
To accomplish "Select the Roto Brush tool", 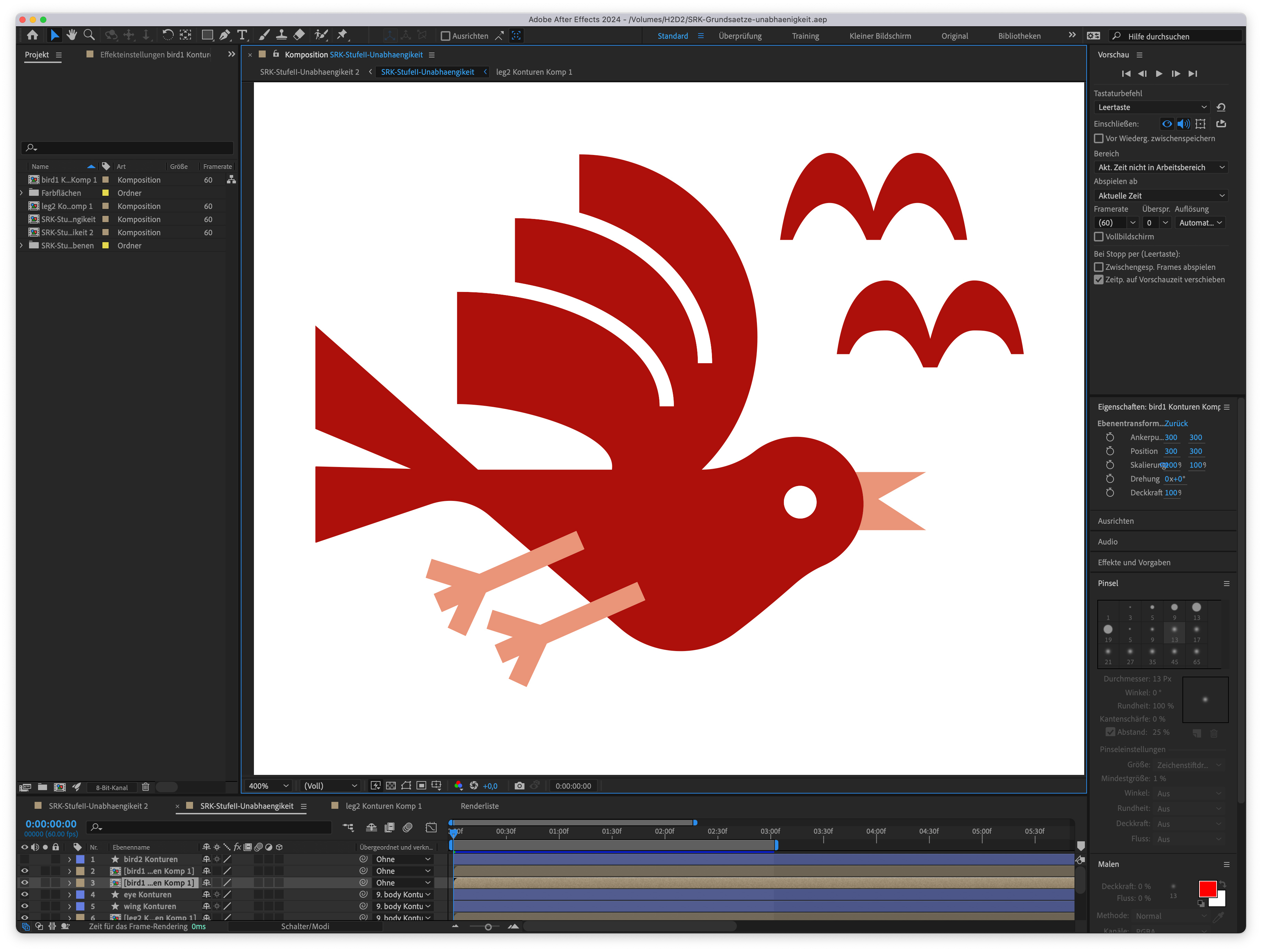I will tap(321, 35).
